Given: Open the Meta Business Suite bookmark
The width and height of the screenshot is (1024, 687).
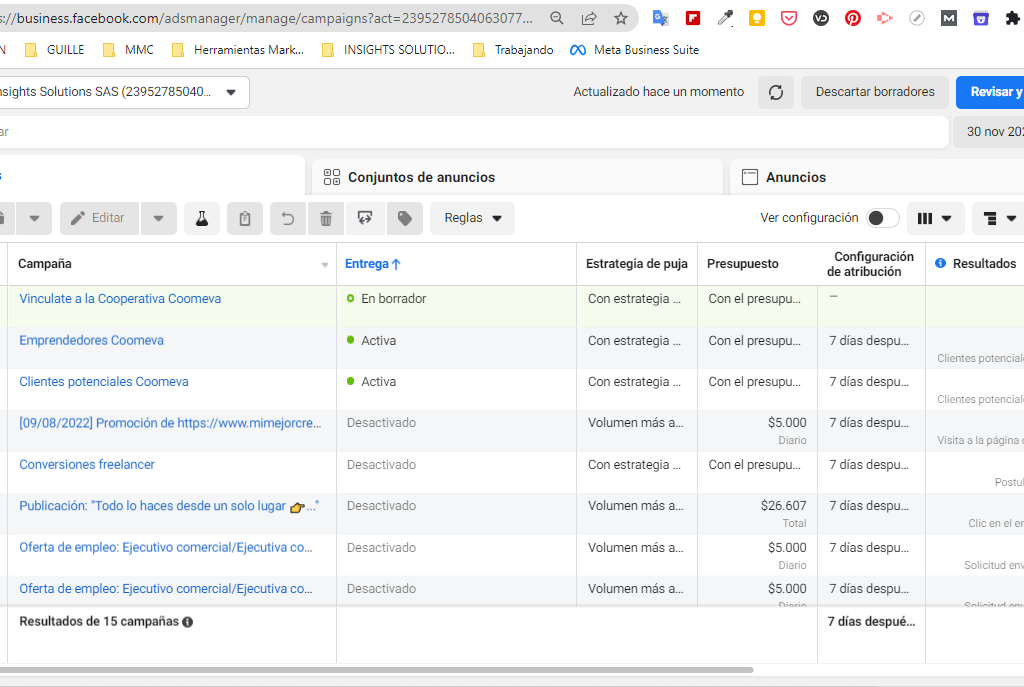Looking at the screenshot, I should click(634, 50).
